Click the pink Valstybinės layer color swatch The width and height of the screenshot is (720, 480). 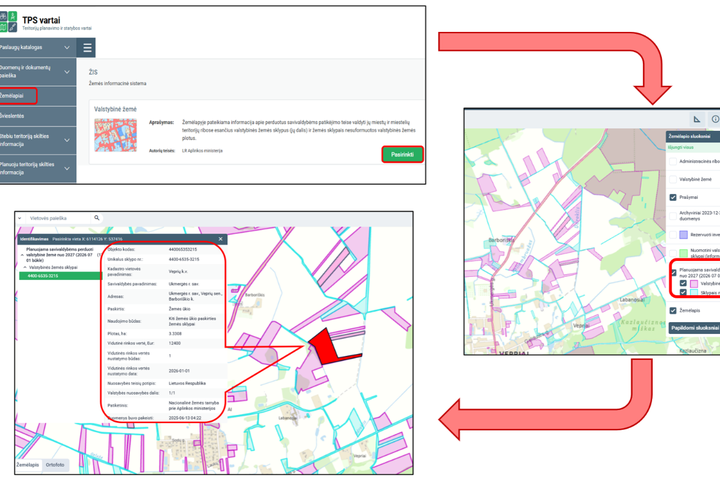693,284
